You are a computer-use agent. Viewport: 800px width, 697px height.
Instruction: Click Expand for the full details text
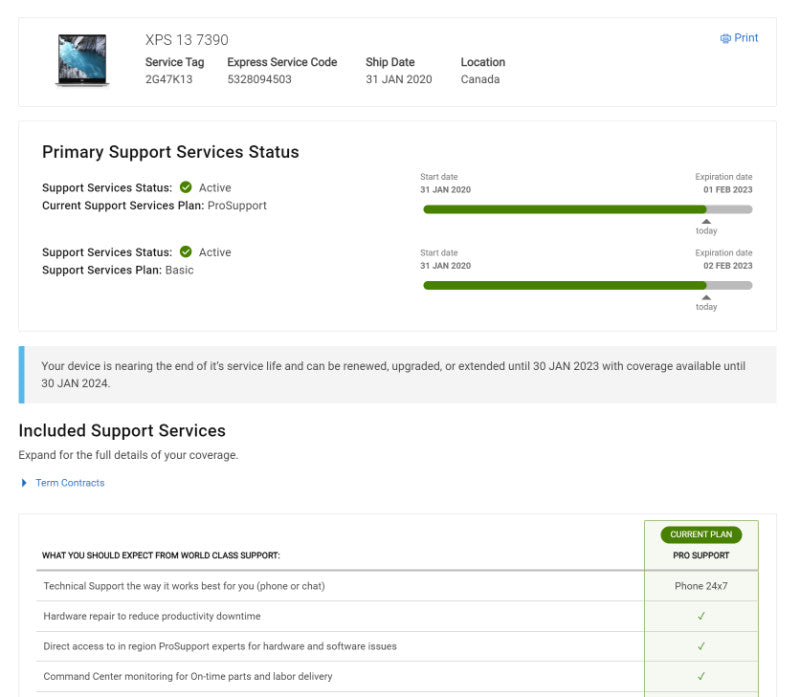[128, 455]
